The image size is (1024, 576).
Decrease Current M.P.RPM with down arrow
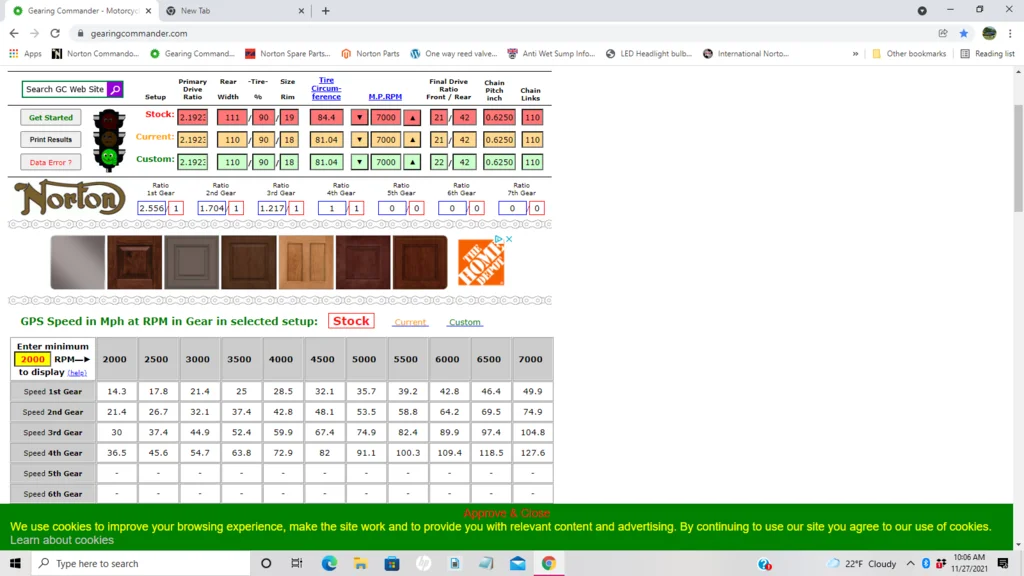360,140
